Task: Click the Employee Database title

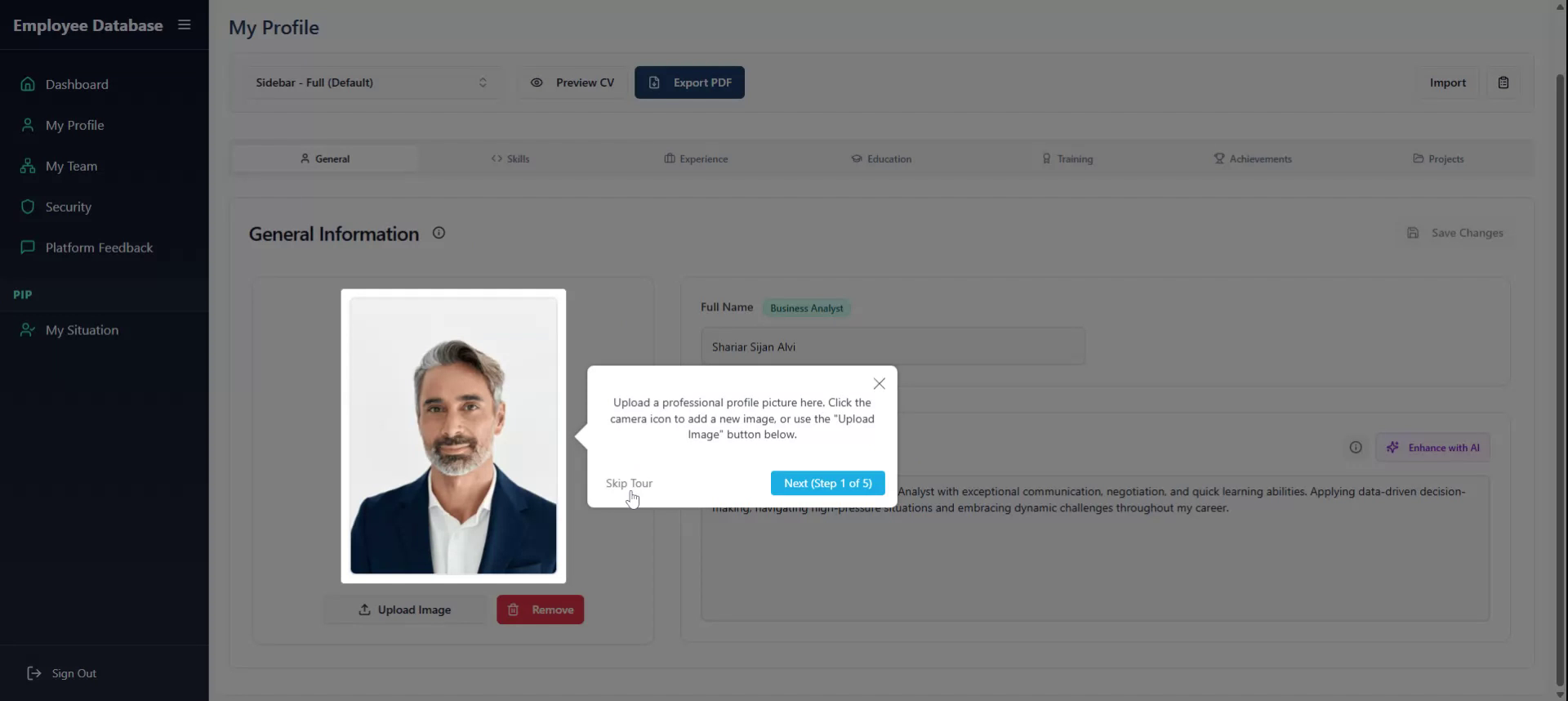Action: [x=88, y=25]
